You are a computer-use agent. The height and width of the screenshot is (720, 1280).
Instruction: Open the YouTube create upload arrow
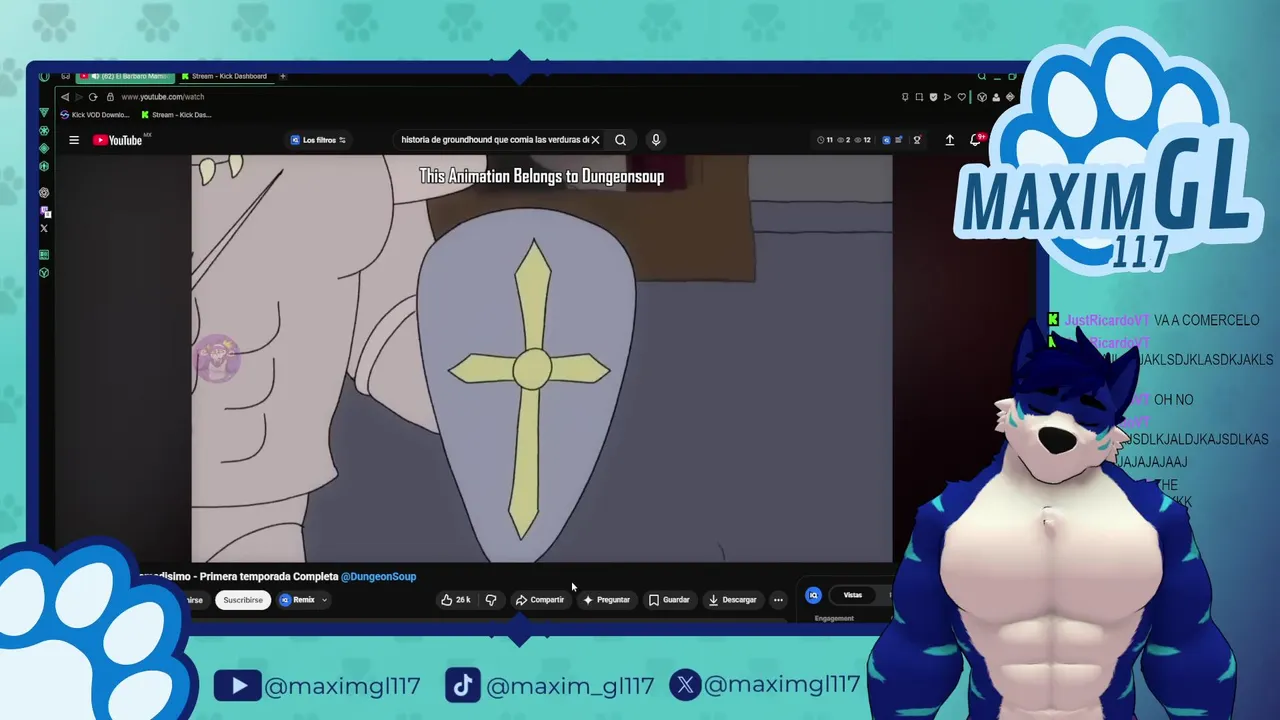(950, 140)
